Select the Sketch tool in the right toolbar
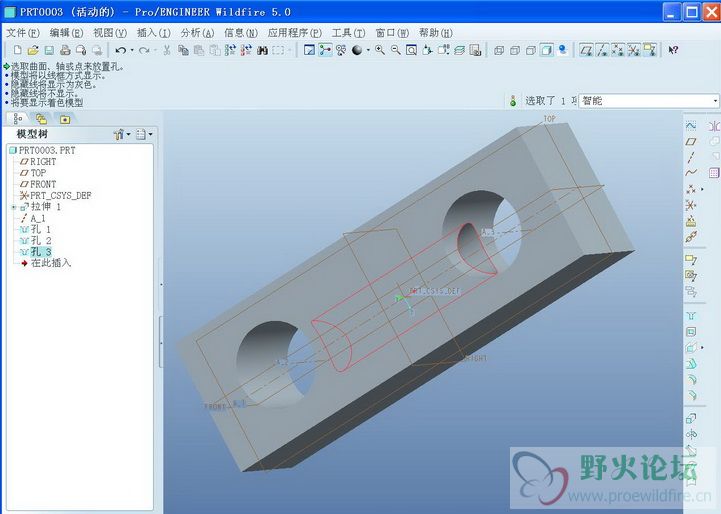This screenshot has height=514, width=721. 691,126
